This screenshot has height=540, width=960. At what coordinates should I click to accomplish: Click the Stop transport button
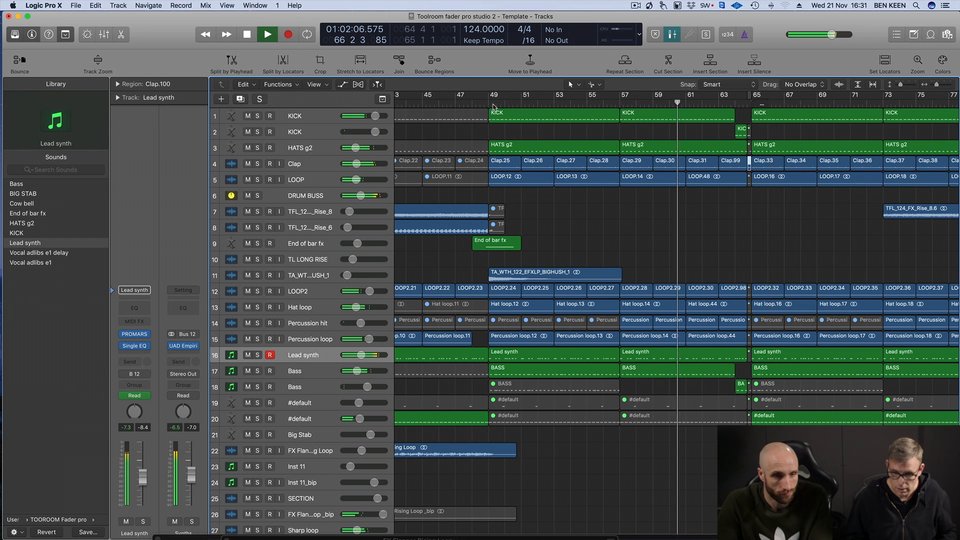[247, 34]
